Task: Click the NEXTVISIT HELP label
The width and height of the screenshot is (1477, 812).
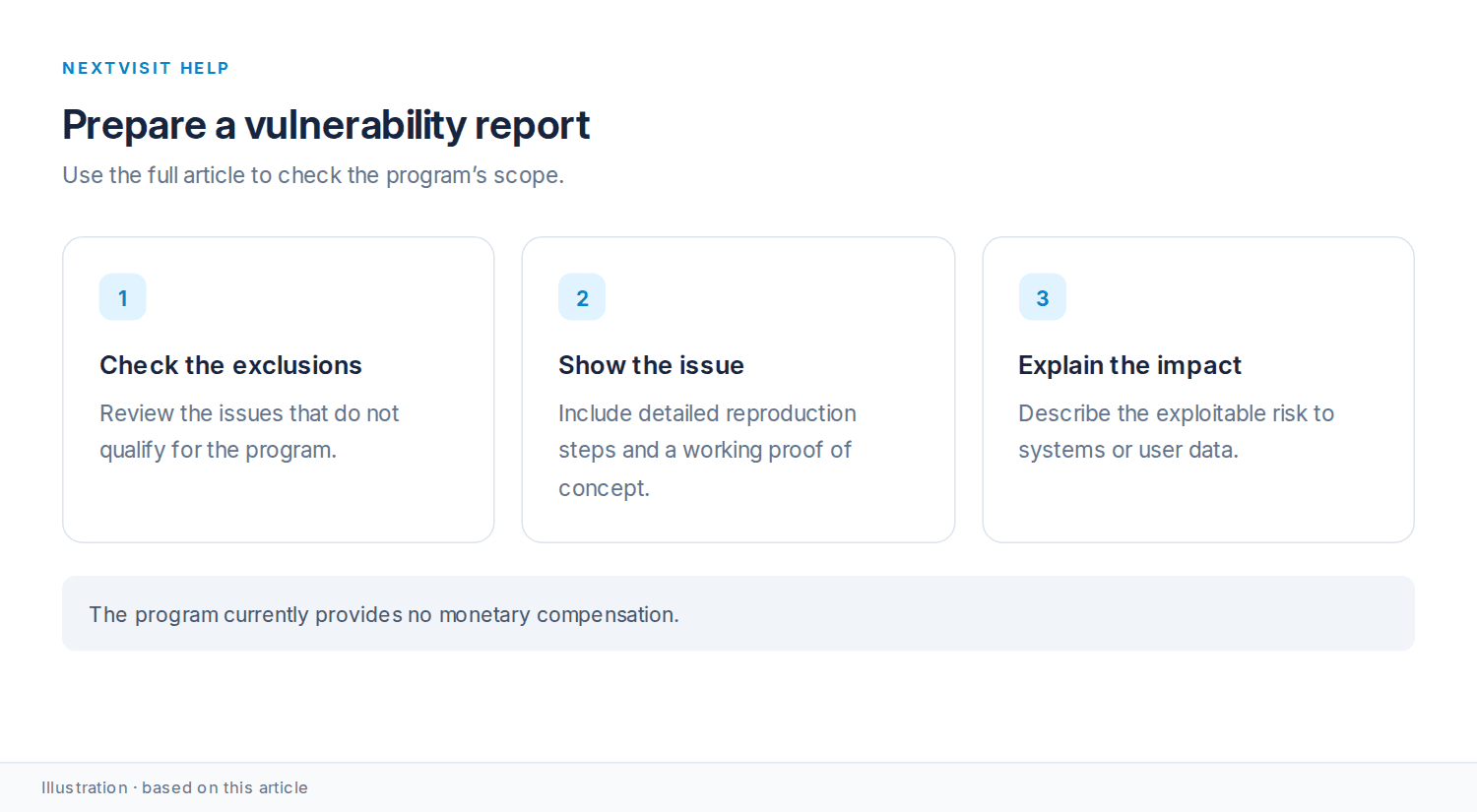Action: pos(146,68)
